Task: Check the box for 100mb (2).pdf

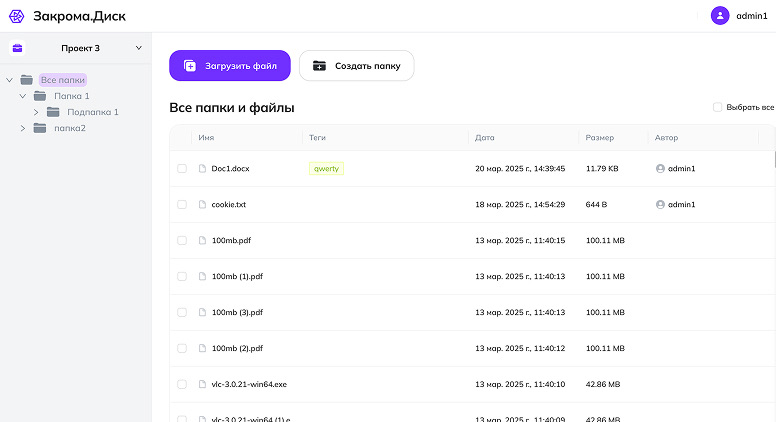Action: pos(182,348)
